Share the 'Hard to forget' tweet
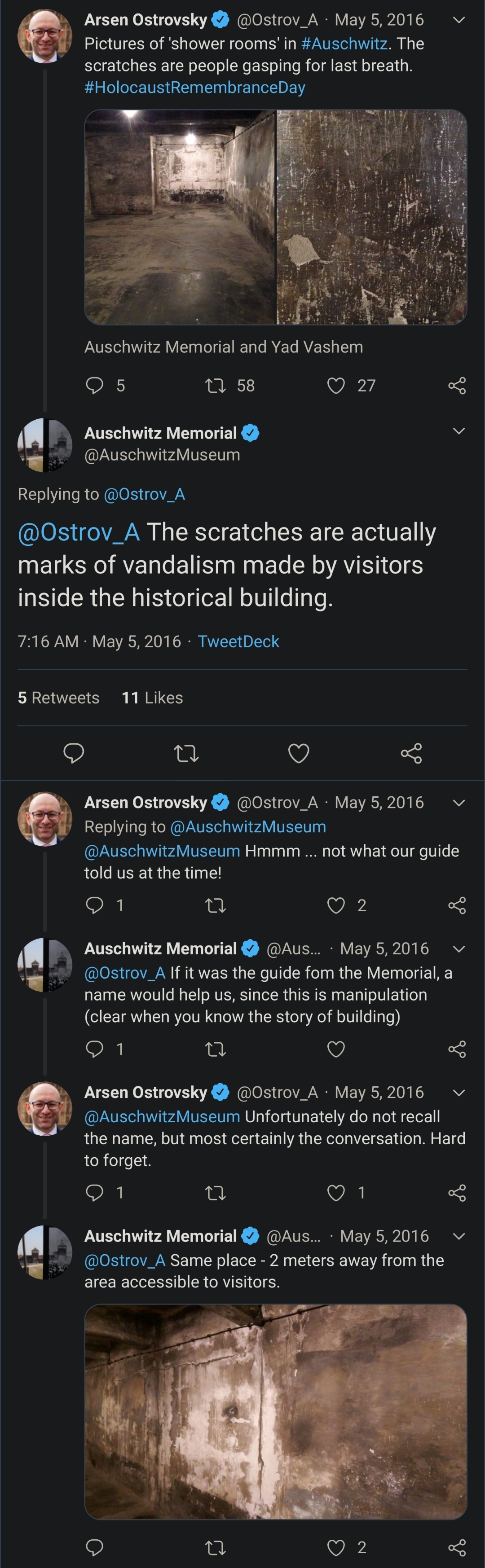The width and height of the screenshot is (485, 1568). click(457, 1192)
